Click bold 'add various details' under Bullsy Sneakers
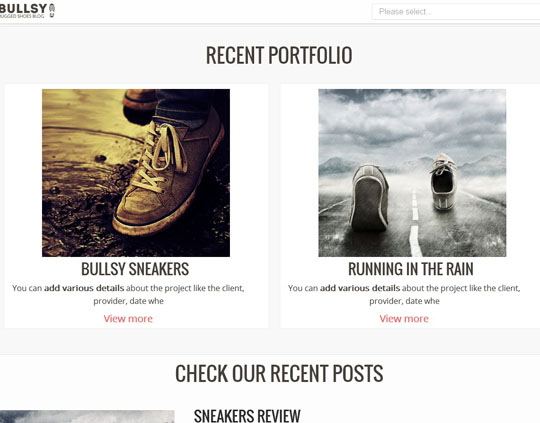This screenshot has width=540, height=423. pos(84,288)
